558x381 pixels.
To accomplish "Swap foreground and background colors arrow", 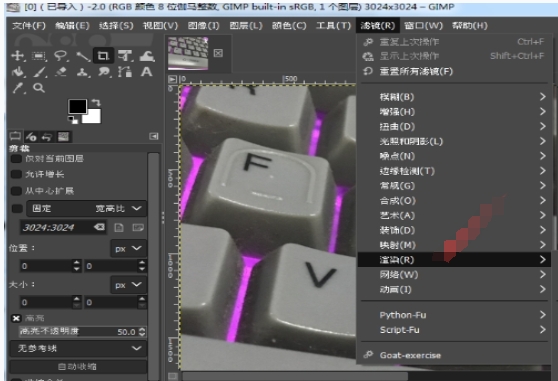I will coord(96,103).
